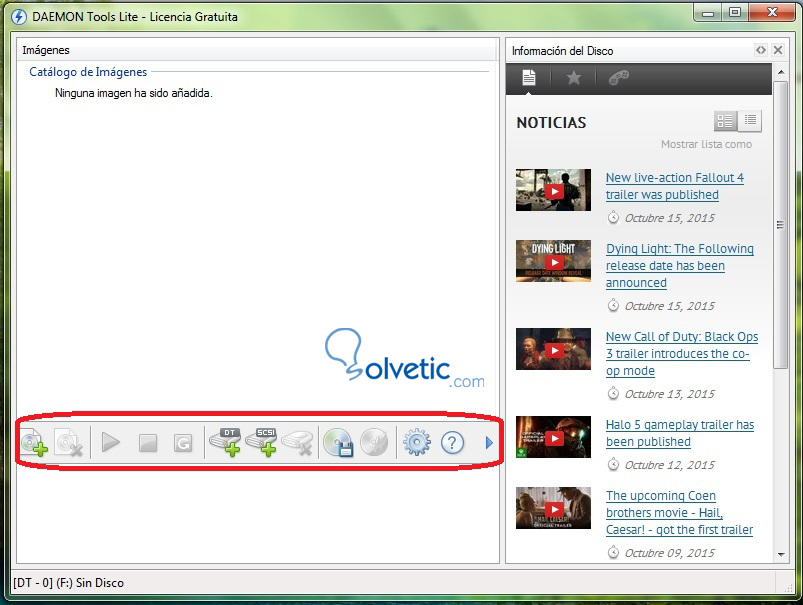Close the Información del Disco panel
803x605 pixels.
[x=778, y=50]
